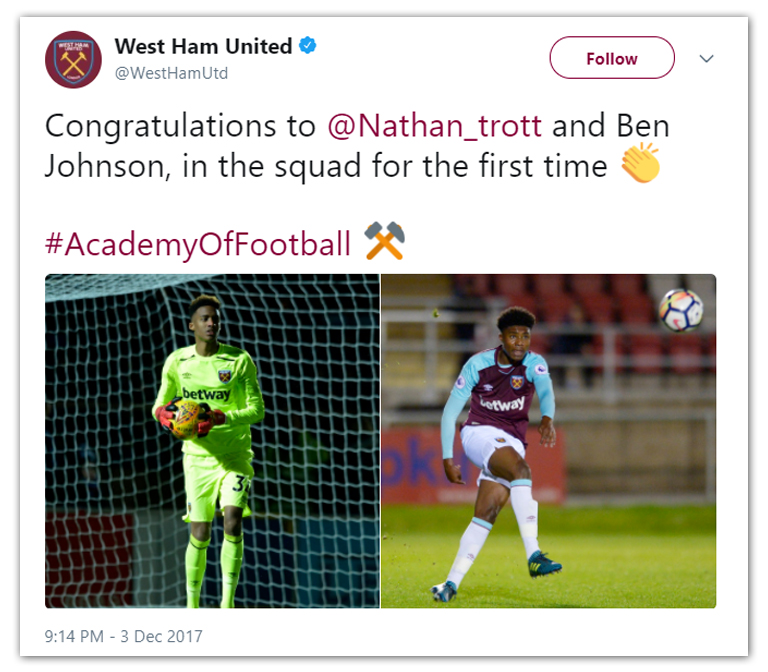768x672 pixels.
Task: Follow the West Ham United account
Action: tap(611, 58)
